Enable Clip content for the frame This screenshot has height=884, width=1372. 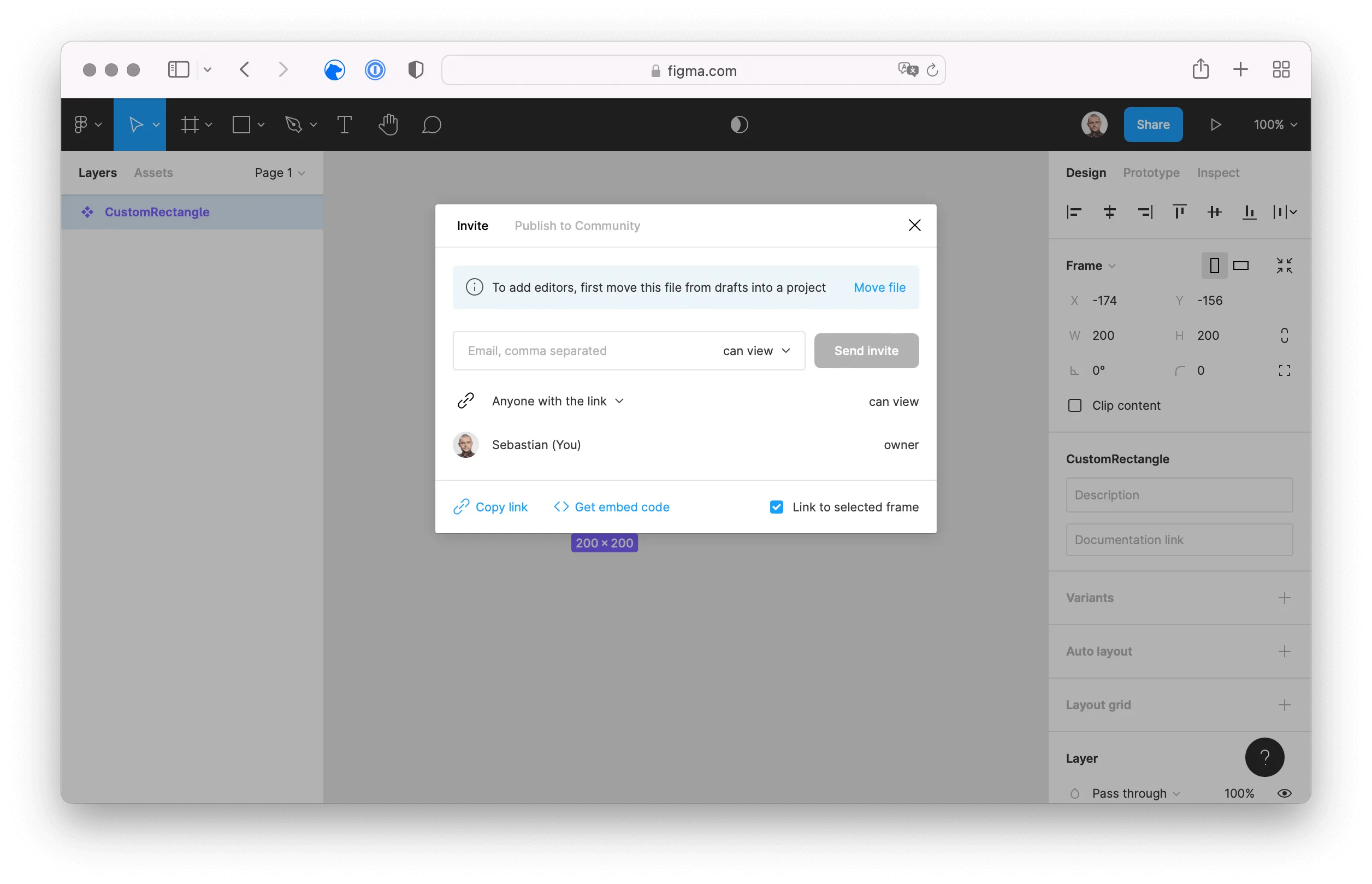[x=1074, y=405]
